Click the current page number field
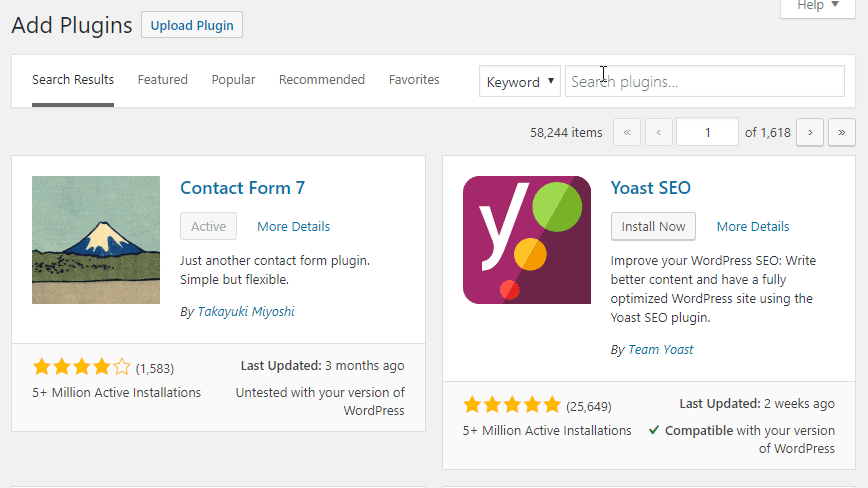The image size is (868, 488). coord(707,132)
